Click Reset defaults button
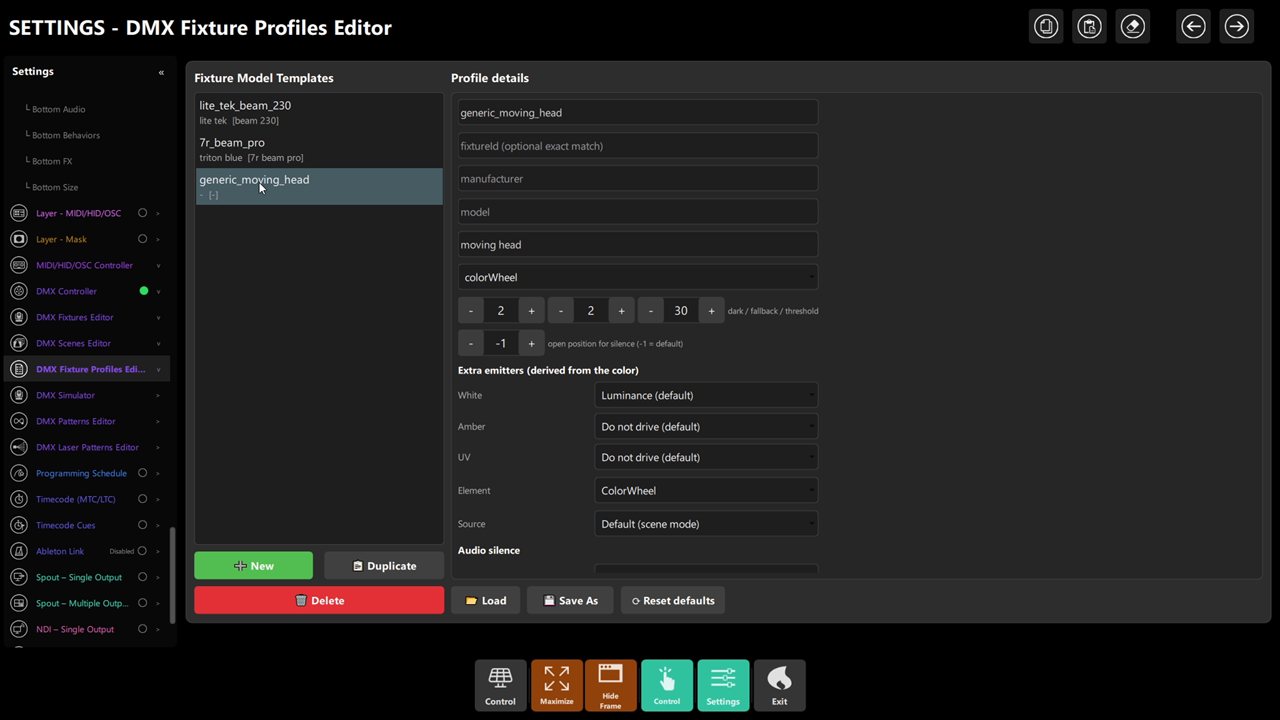The height and width of the screenshot is (720, 1280). 673,600
